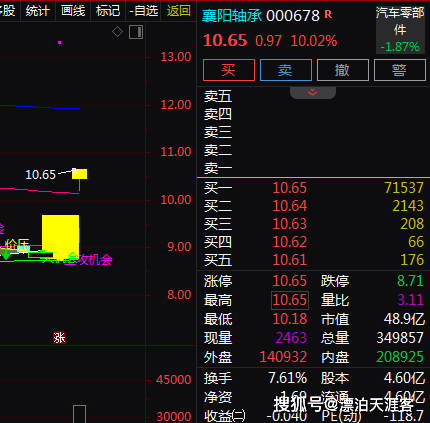Click the red volume bar at bottom
Viewport: 430px width, 423px height.
[x=79, y=414]
